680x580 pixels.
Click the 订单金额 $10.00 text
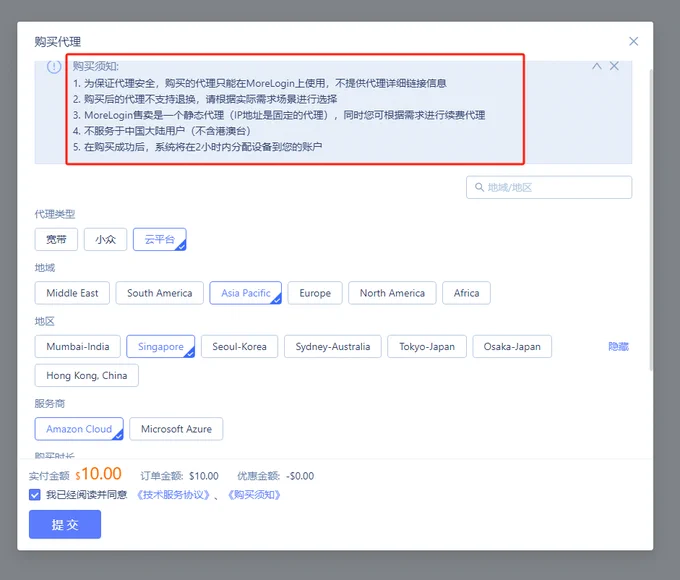click(x=179, y=476)
